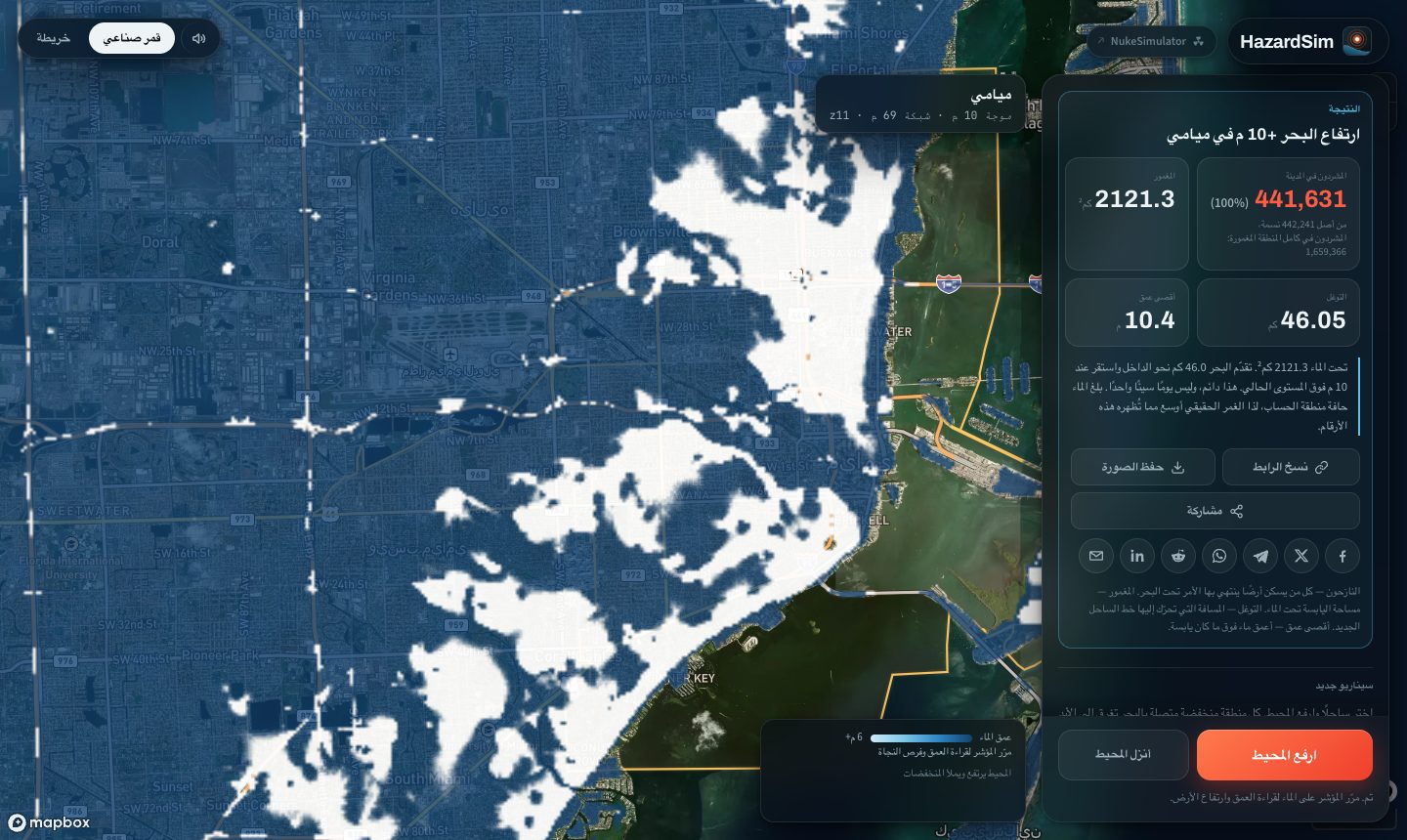Share result on LinkedIn
This screenshot has width=1407, height=840.
pyautogui.click(x=1137, y=556)
